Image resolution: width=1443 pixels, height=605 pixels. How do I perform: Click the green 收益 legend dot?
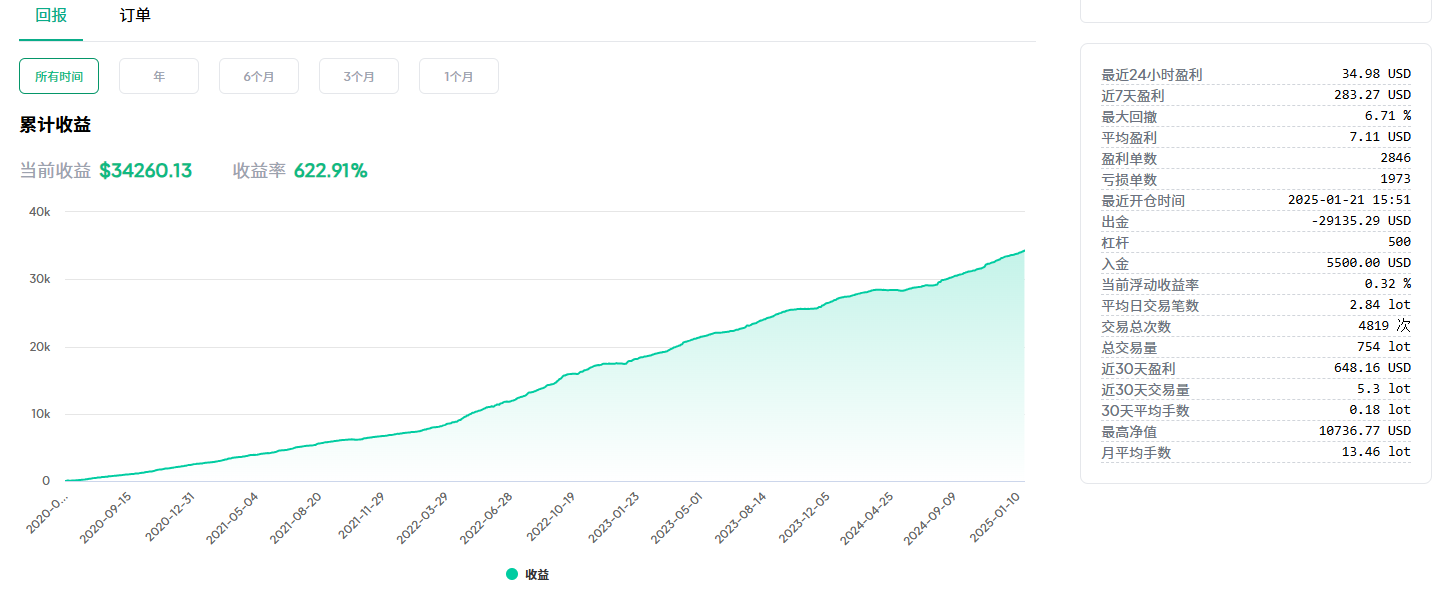click(512, 574)
